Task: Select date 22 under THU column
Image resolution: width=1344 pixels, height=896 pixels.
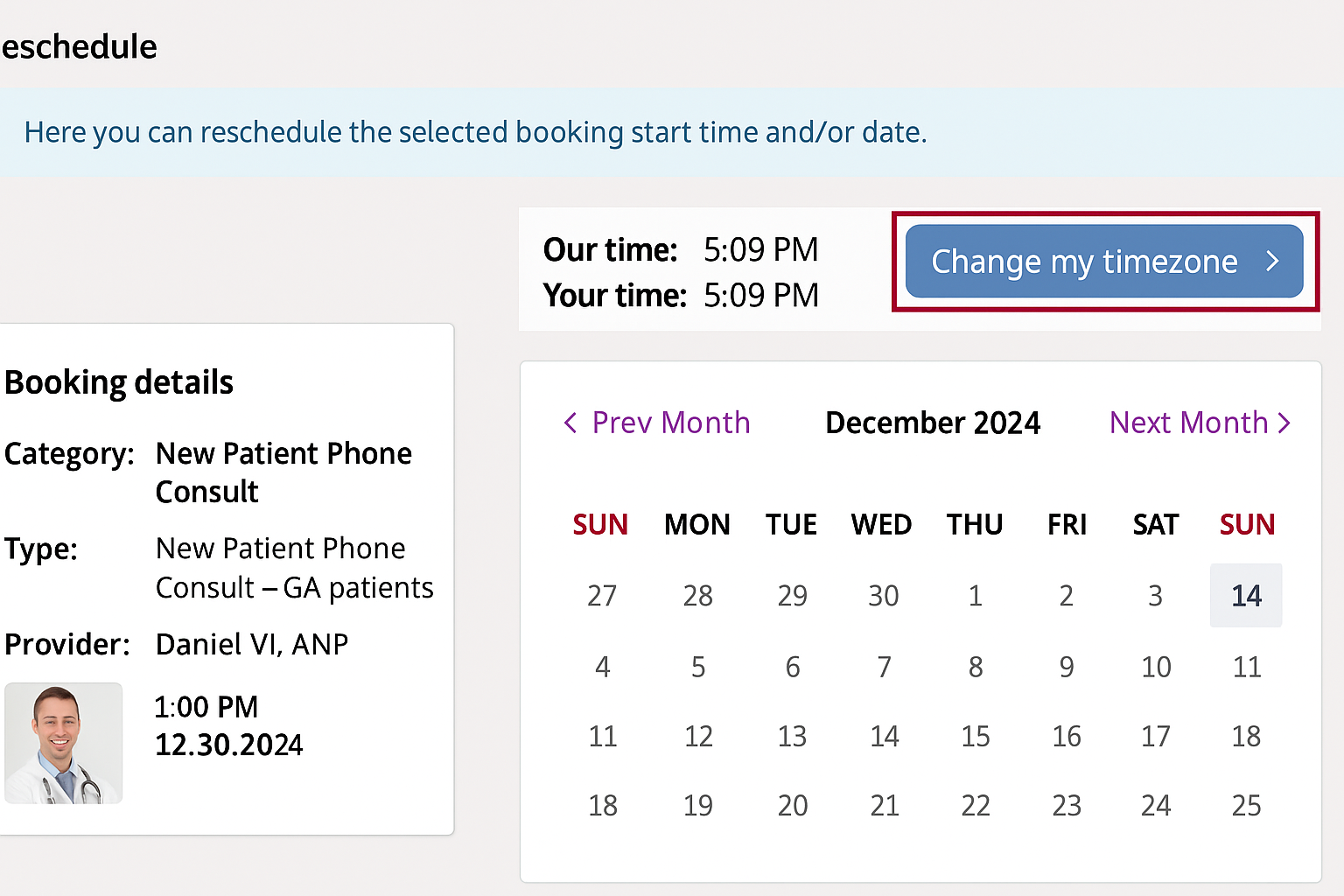Action: 976,805
